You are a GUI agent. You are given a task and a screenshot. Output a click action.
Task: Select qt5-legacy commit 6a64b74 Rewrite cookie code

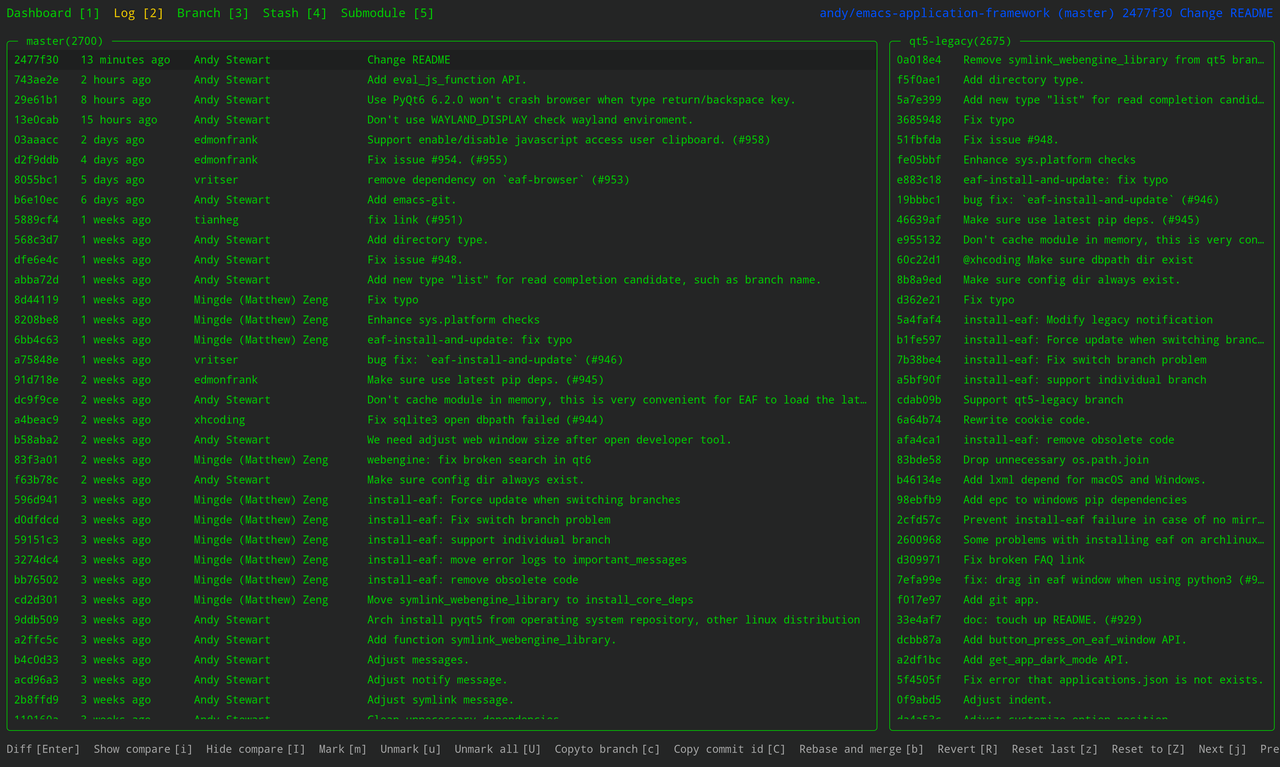pyautogui.click(x=1081, y=420)
